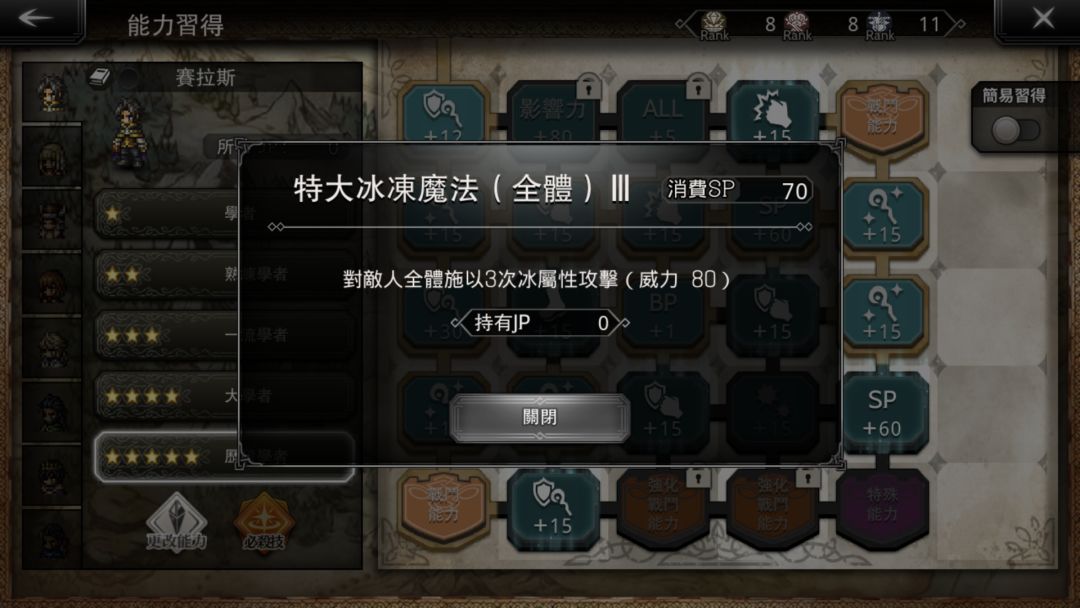This screenshot has height=608, width=1080.
Task: Open the 更改能力 crystal icon
Action: pos(176,523)
